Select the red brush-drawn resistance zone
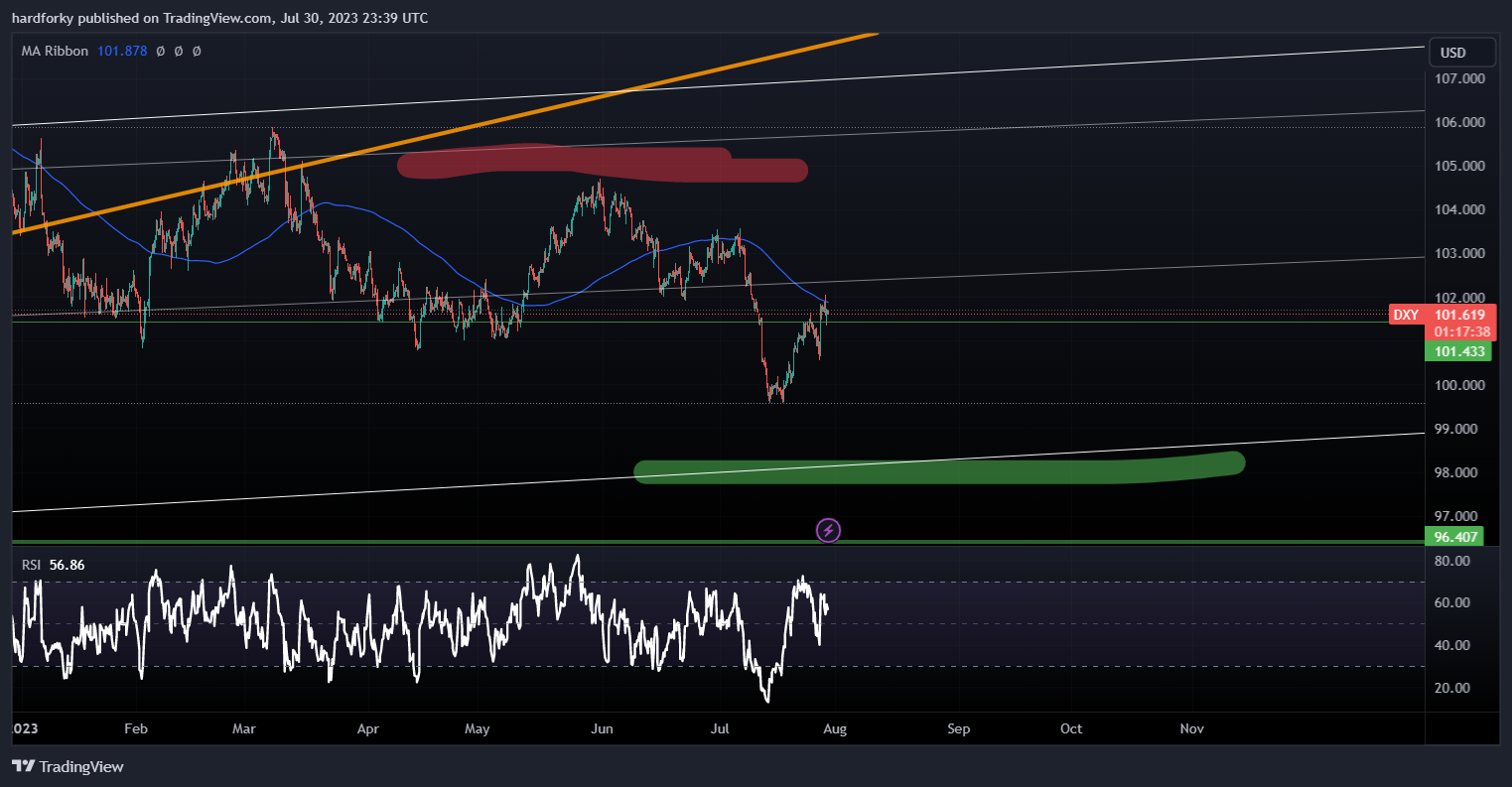Viewport: 1512px width, 787px height. (603, 164)
